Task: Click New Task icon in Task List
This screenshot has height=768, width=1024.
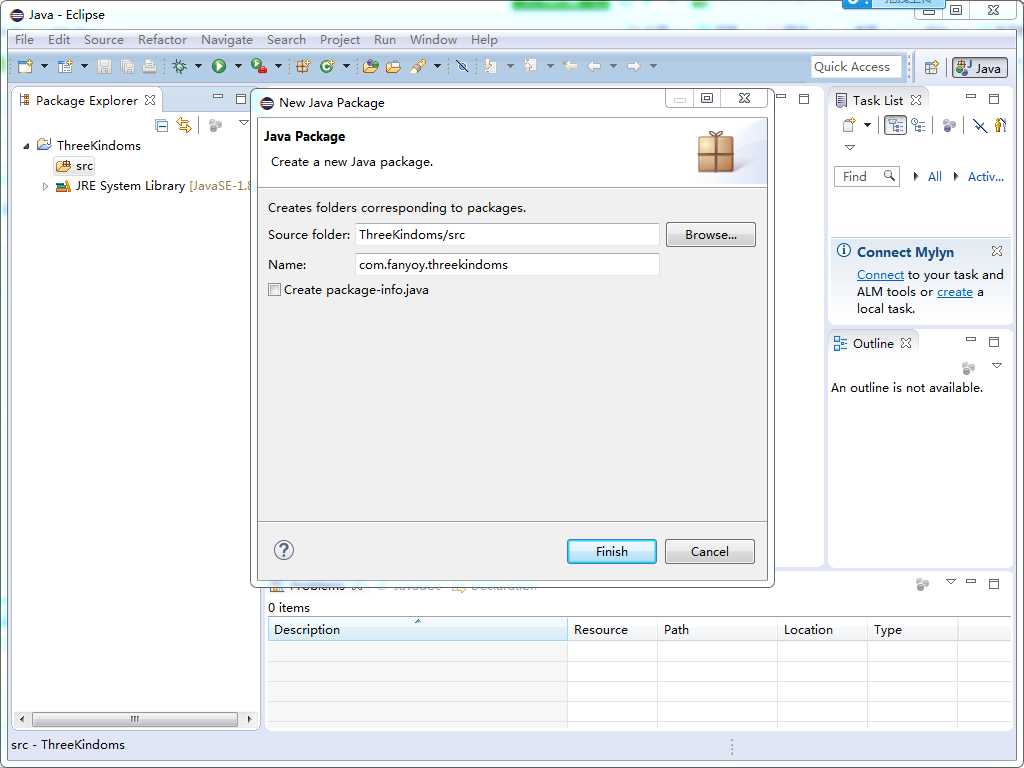Action: pos(848,125)
